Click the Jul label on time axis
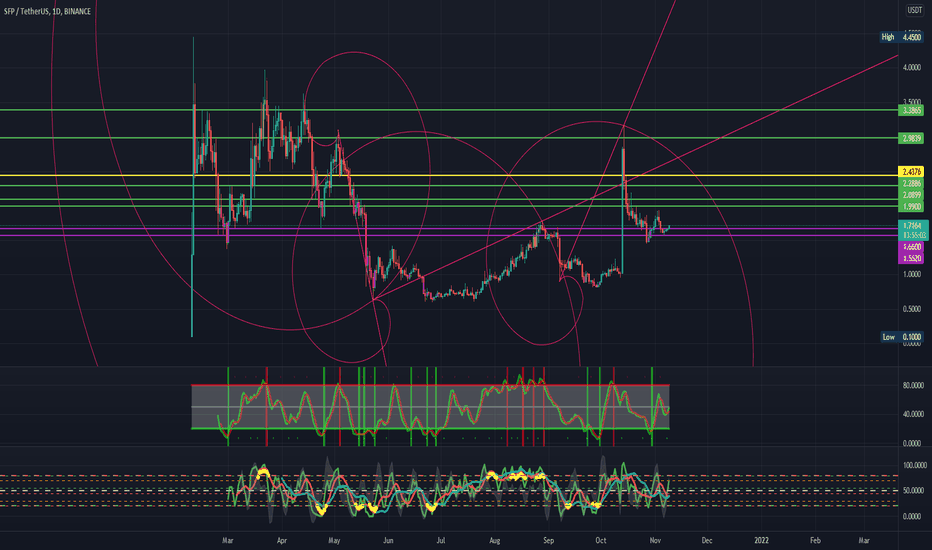932x550 pixels. point(440,540)
